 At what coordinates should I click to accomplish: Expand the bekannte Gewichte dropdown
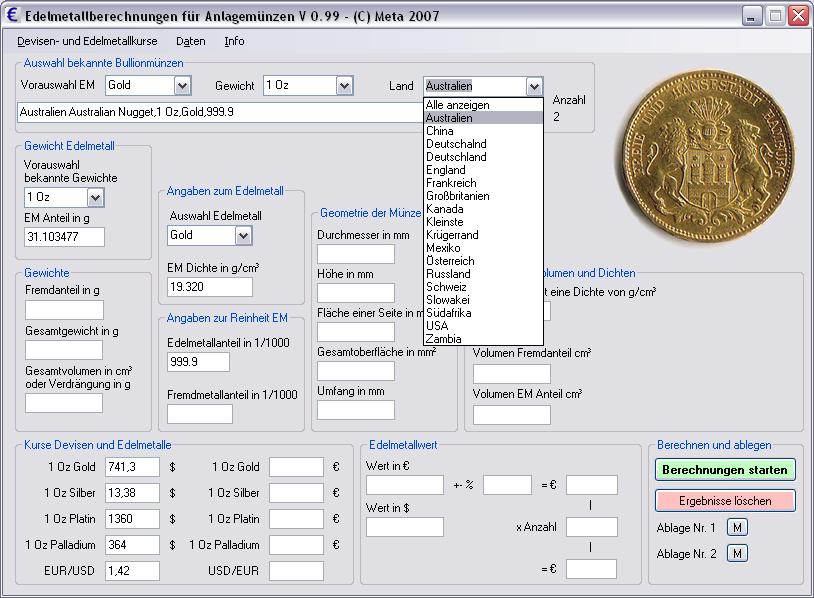(95, 197)
